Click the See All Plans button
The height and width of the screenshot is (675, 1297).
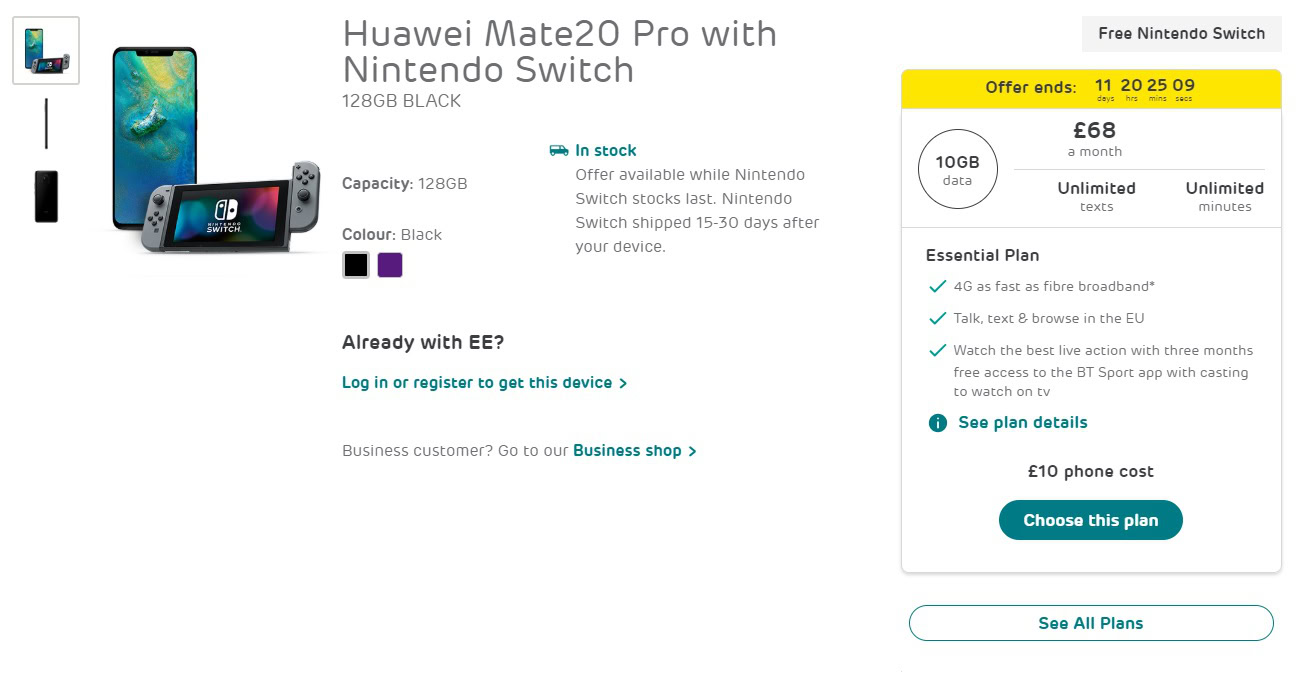1090,623
